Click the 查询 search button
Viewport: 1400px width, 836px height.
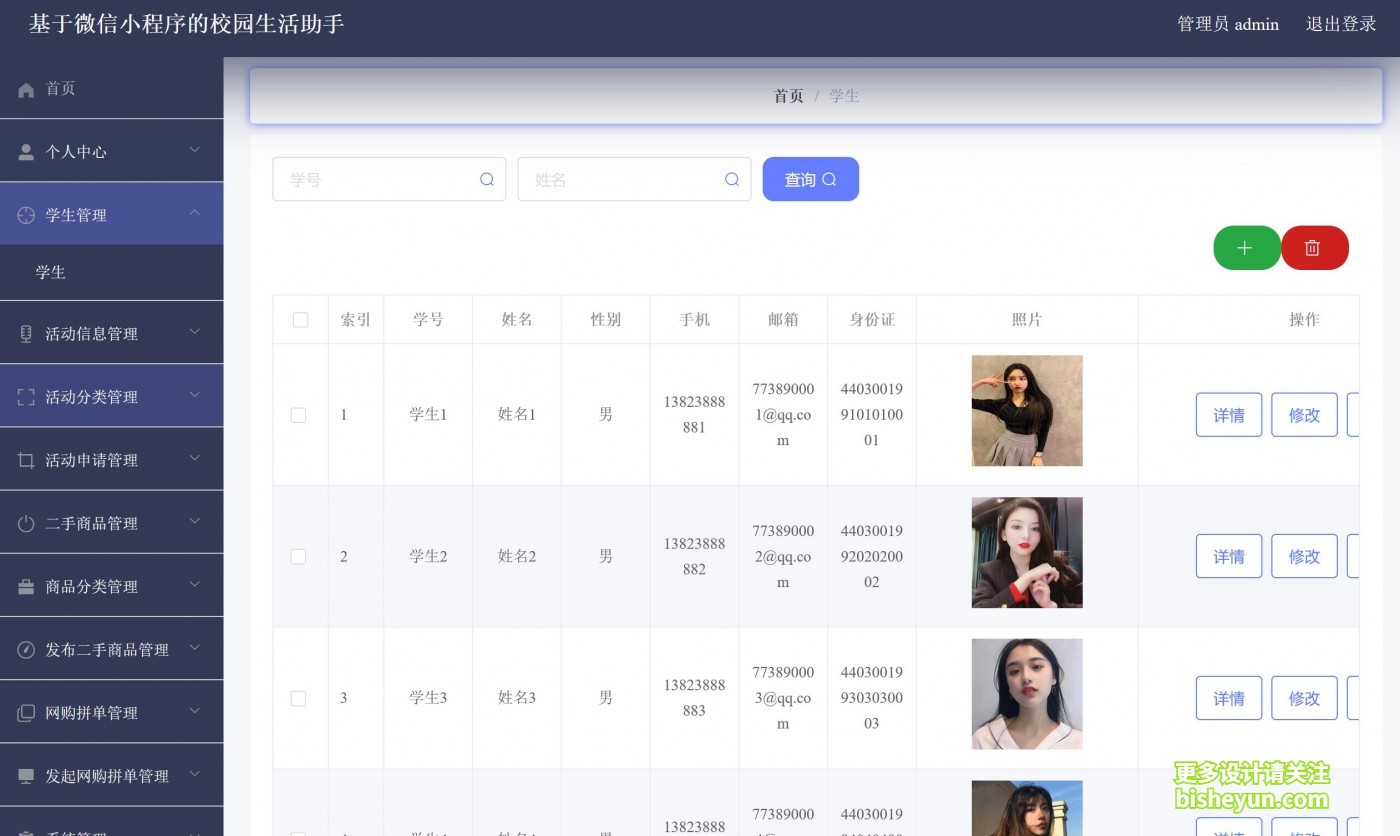coord(810,179)
